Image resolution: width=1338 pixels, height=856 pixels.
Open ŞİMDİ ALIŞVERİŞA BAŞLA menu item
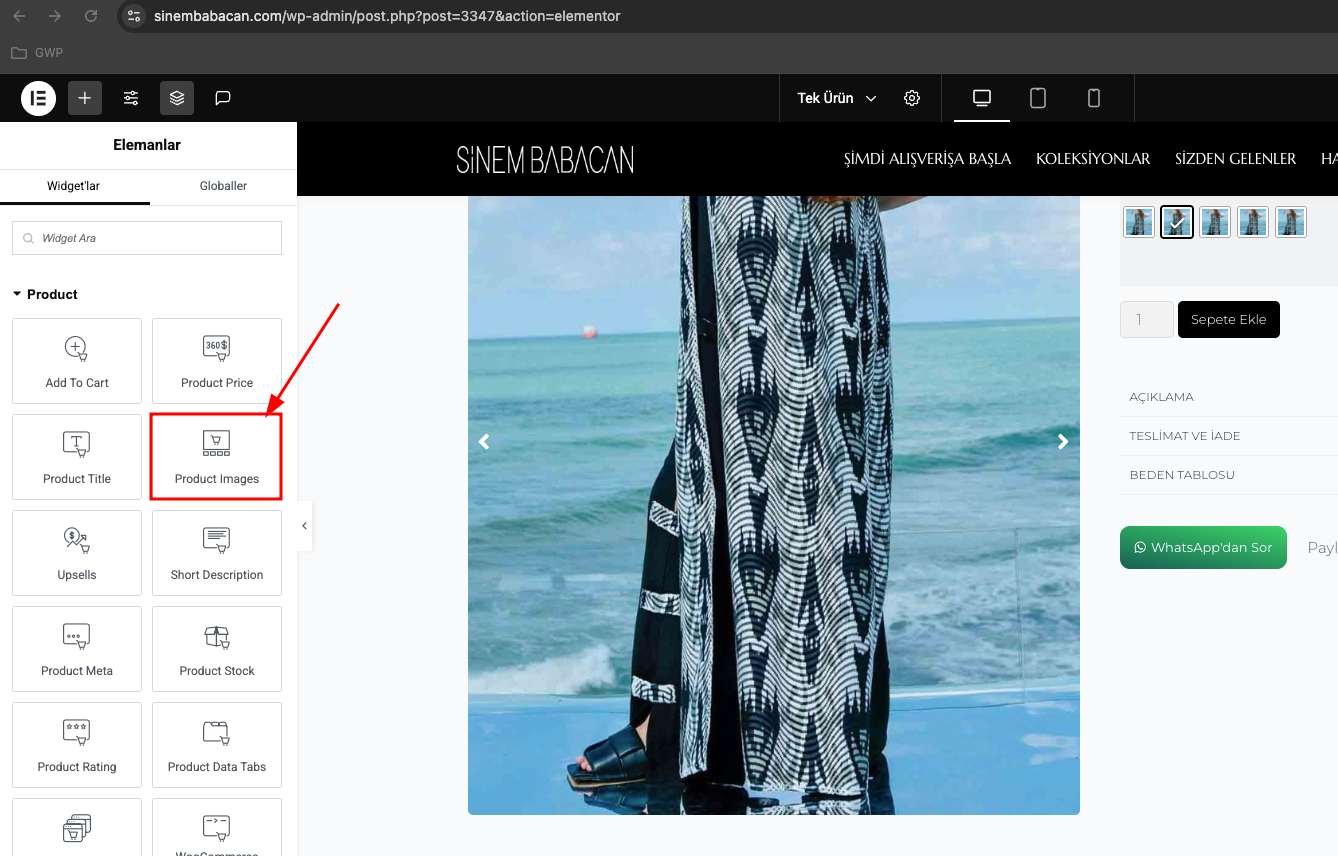(928, 159)
